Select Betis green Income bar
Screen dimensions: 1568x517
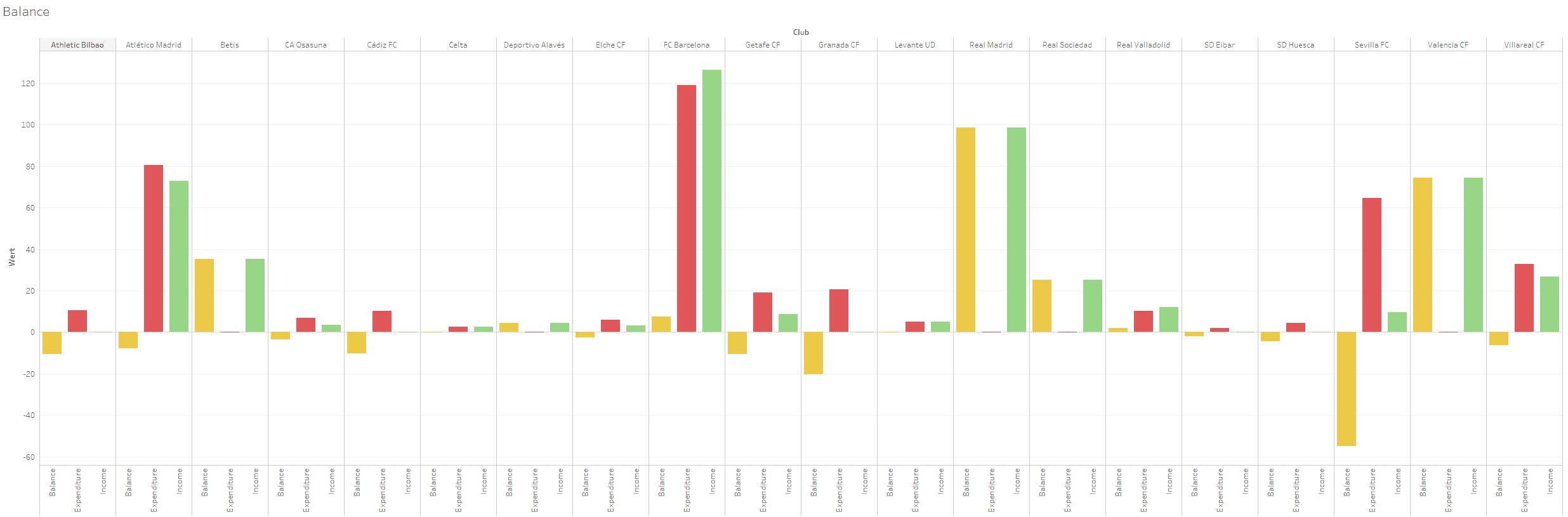[255, 296]
